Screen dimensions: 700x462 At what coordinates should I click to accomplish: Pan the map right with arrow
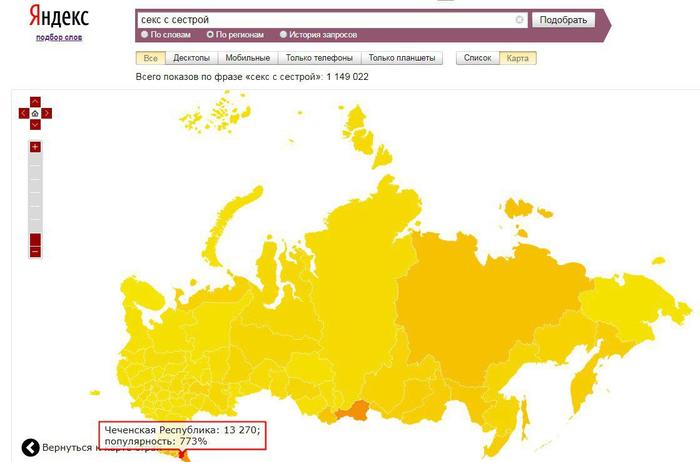[47, 113]
